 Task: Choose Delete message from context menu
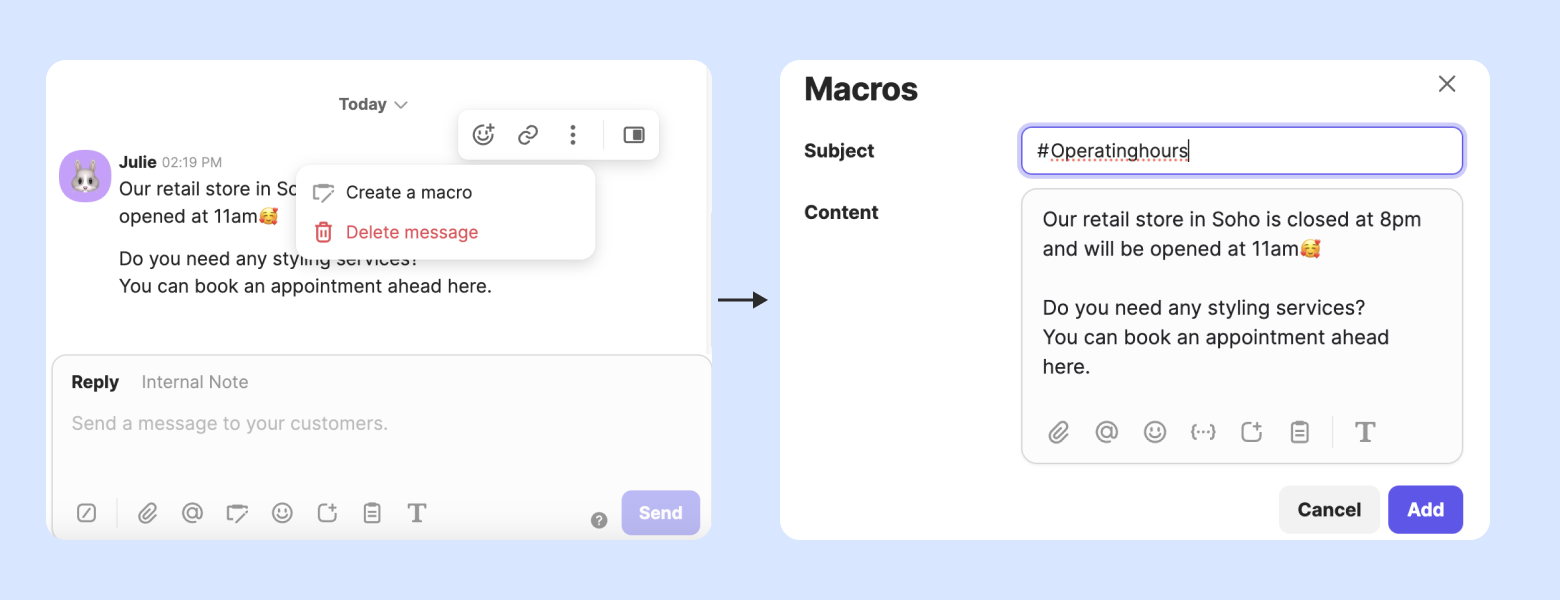point(411,232)
